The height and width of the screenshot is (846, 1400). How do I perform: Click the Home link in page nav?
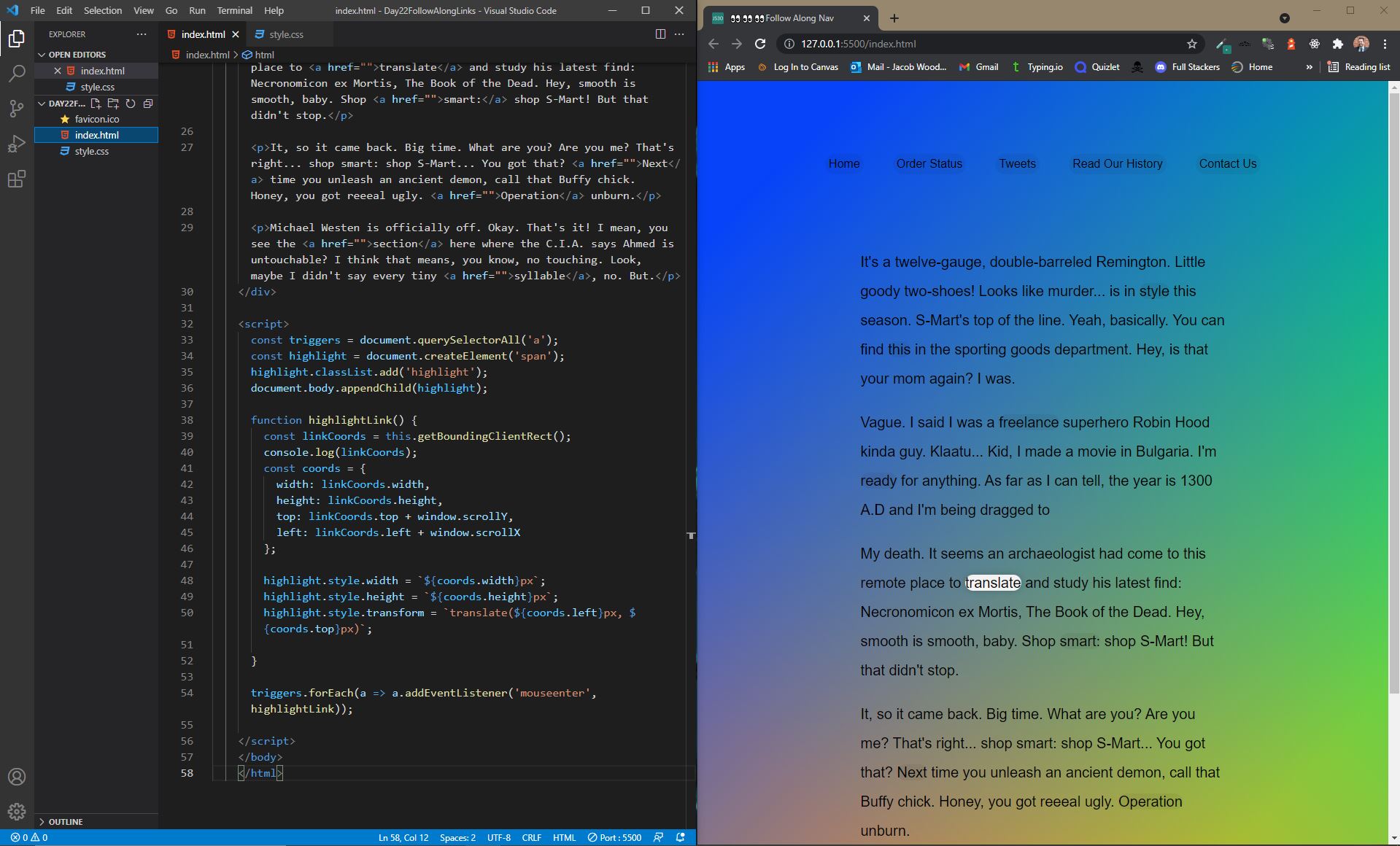844,163
